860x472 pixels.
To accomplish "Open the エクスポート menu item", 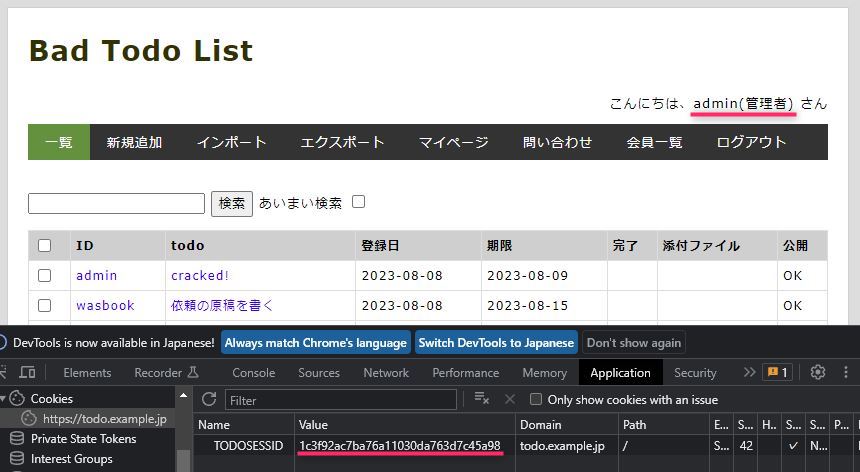I will 342,142.
